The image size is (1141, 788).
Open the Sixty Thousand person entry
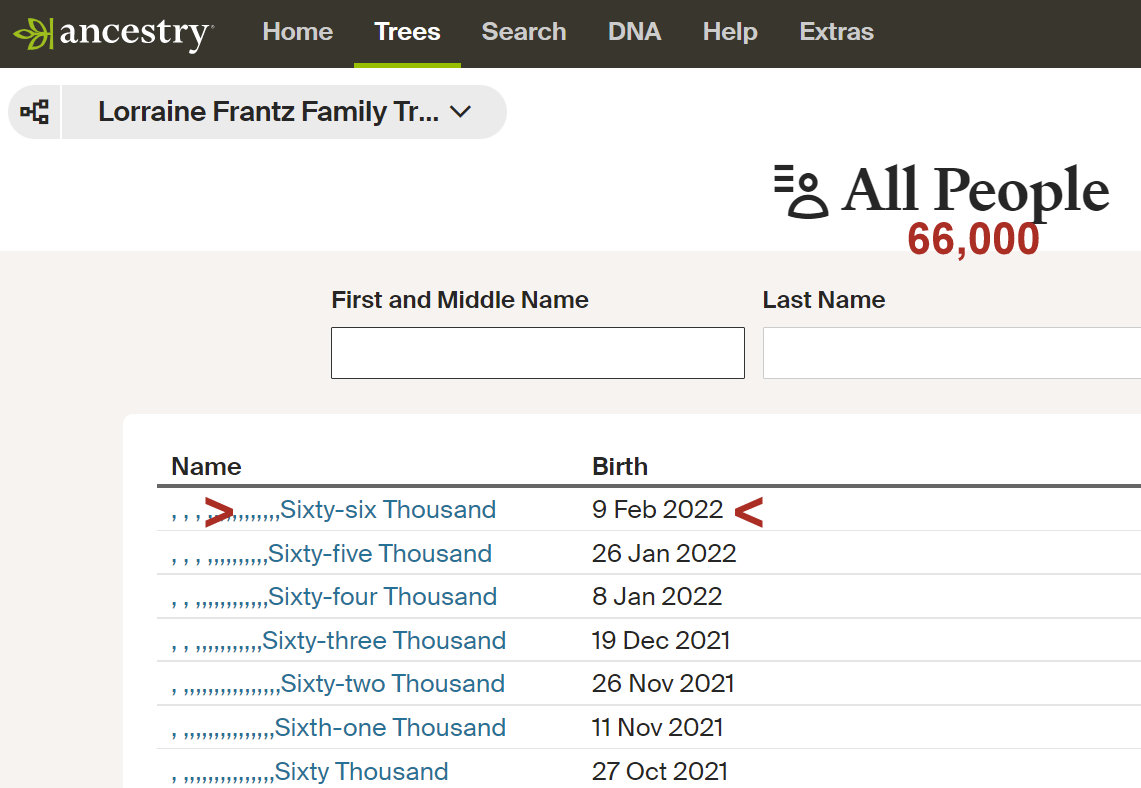(x=361, y=772)
